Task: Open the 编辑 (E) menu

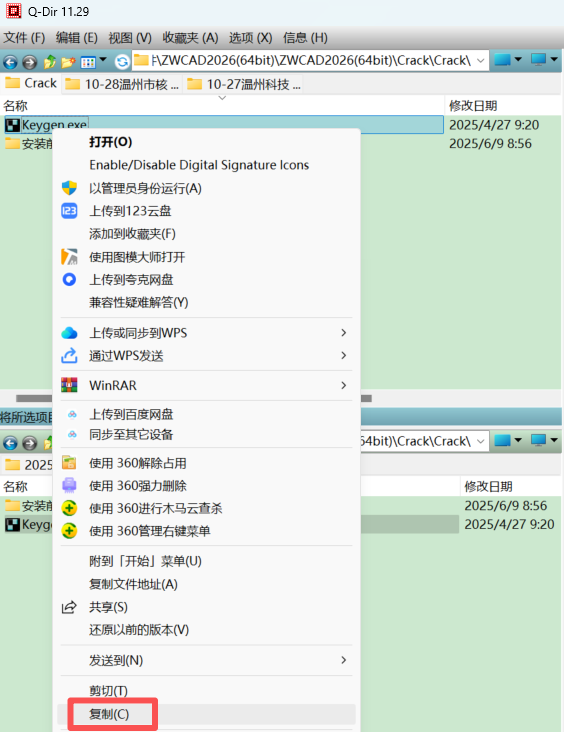Action: pyautogui.click(x=77, y=38)
